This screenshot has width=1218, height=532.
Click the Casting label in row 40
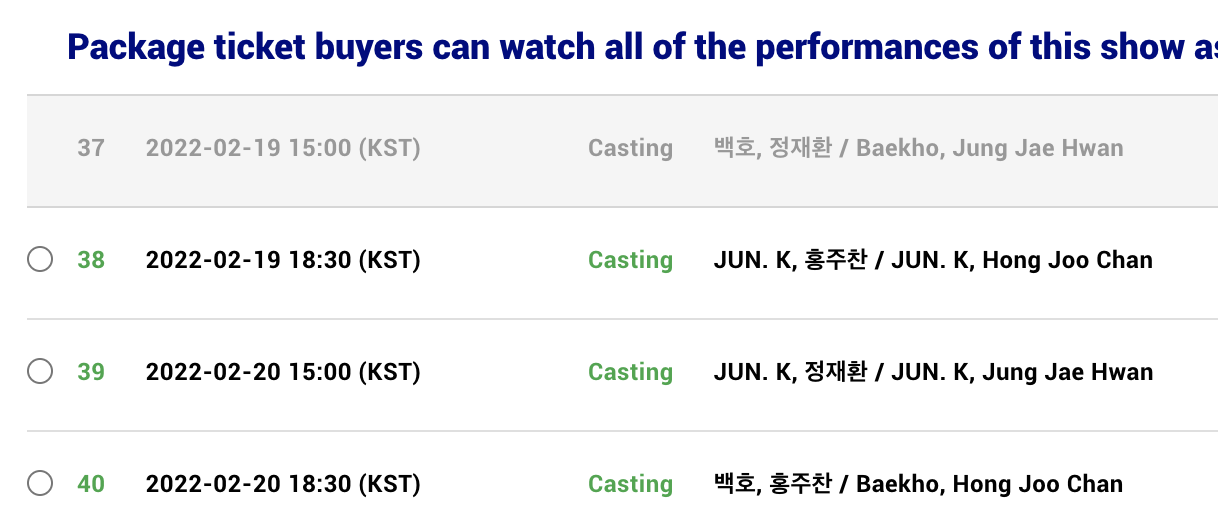point(630,485)
